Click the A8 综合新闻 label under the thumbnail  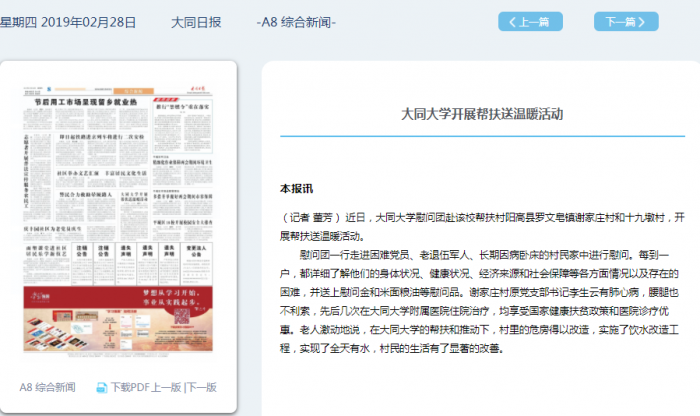click(x=47, y=387)
